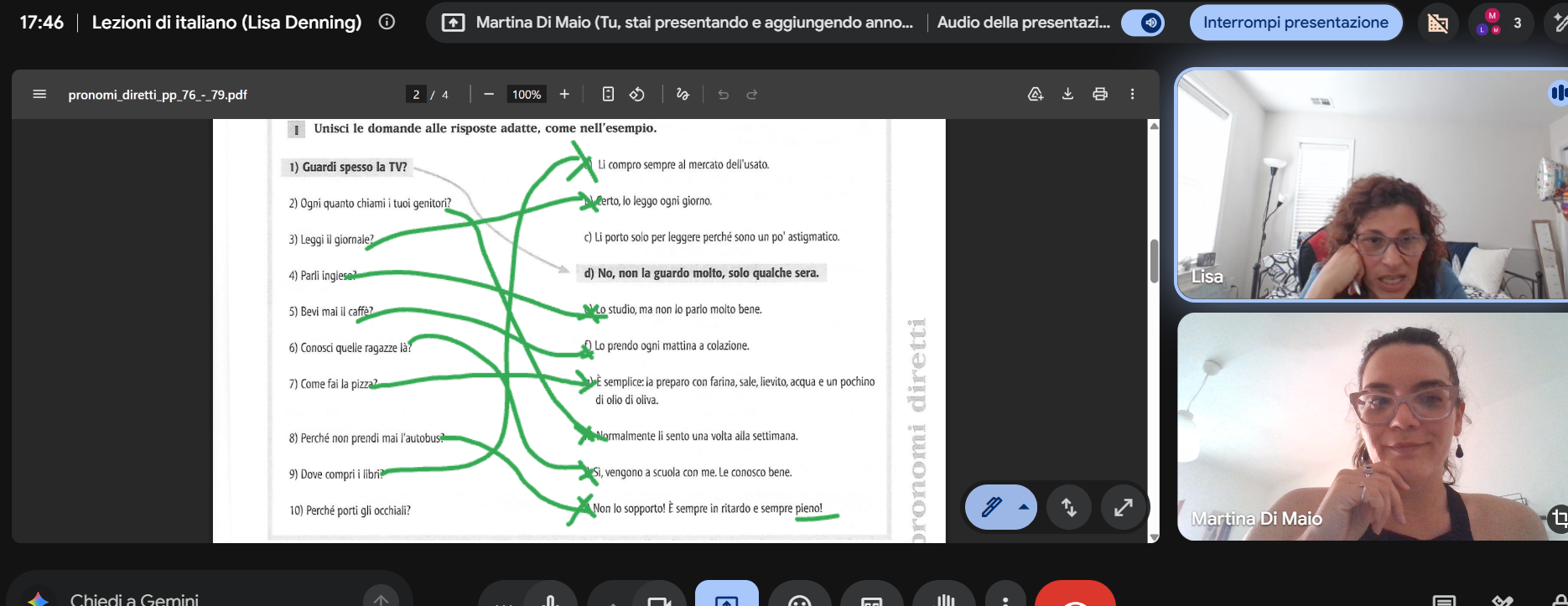Viewport: 1568px width, 606px height.
Task: Click the Chiedi a Gemini input field
Action: [210, 599]
